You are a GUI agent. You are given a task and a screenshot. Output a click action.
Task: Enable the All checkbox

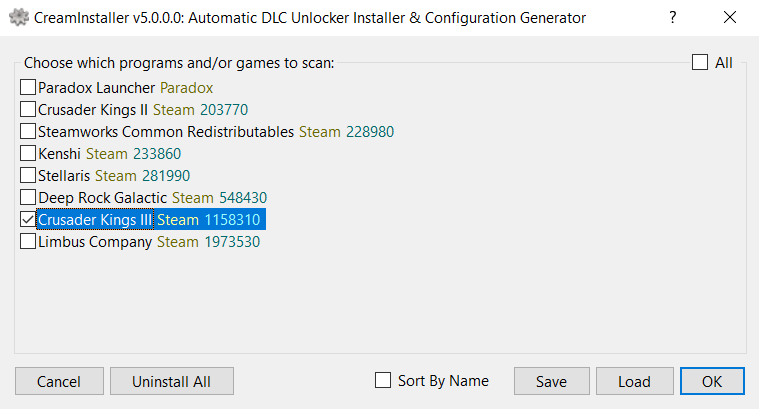[x=700, y=63]
